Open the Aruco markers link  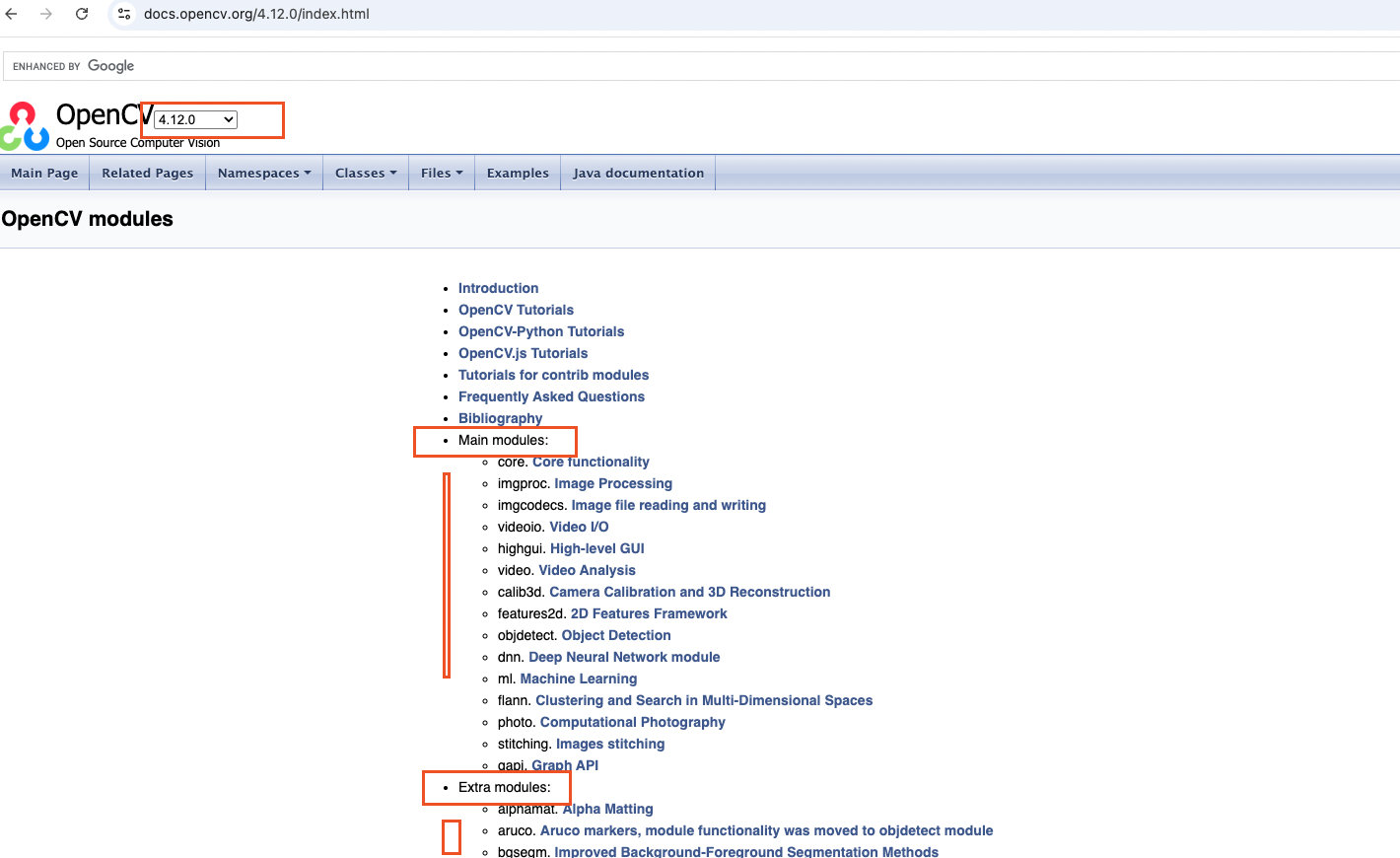[x=766, y=830]
